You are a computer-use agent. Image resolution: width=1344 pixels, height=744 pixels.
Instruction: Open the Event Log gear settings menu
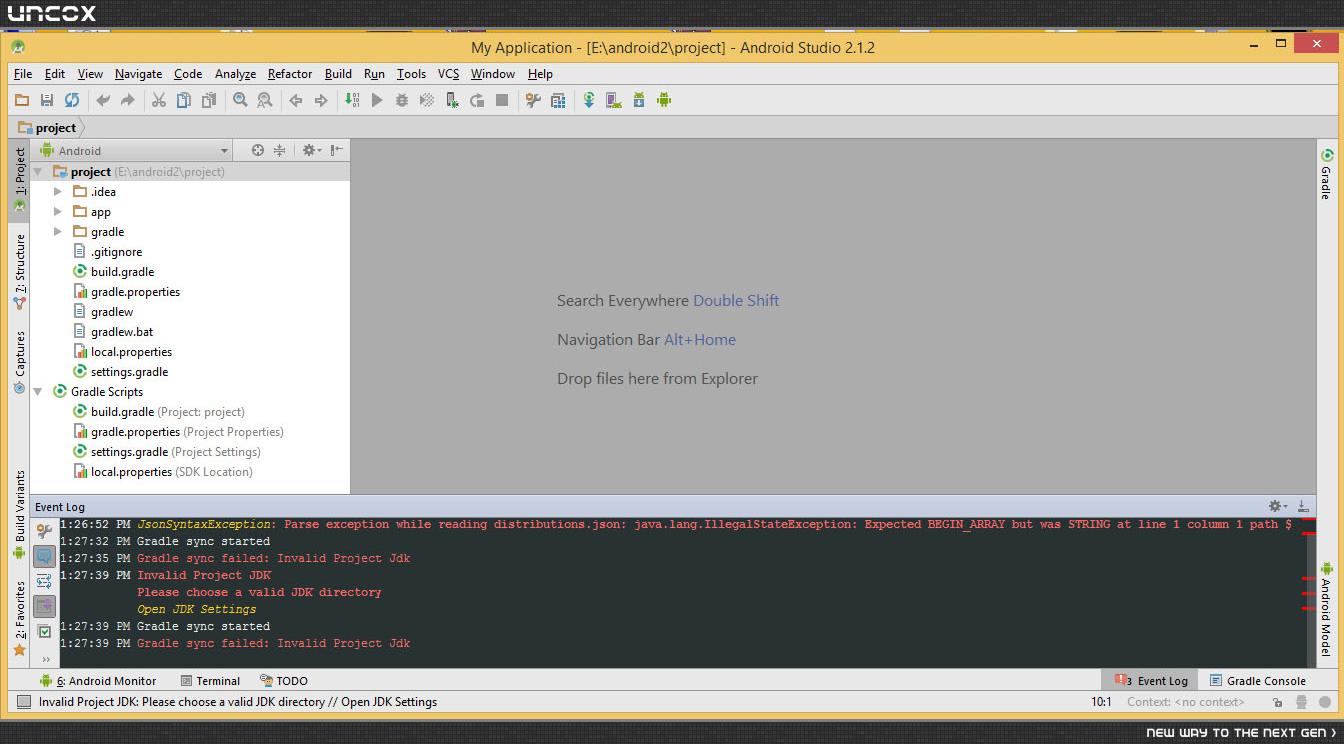1277,506
